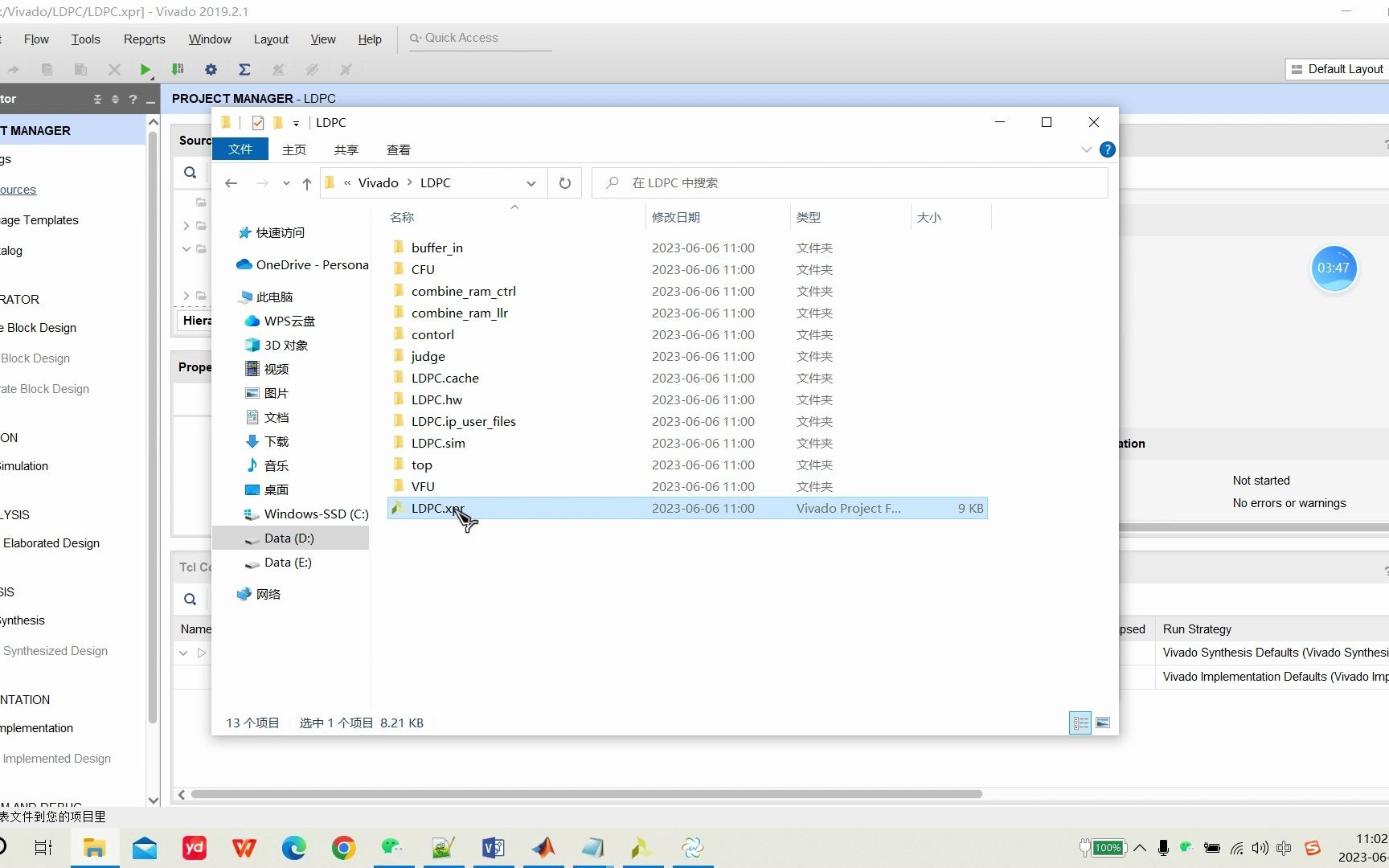1389x868 pixels.
Task: Select the buffer_in folder
Action: (x=437, y=248)
